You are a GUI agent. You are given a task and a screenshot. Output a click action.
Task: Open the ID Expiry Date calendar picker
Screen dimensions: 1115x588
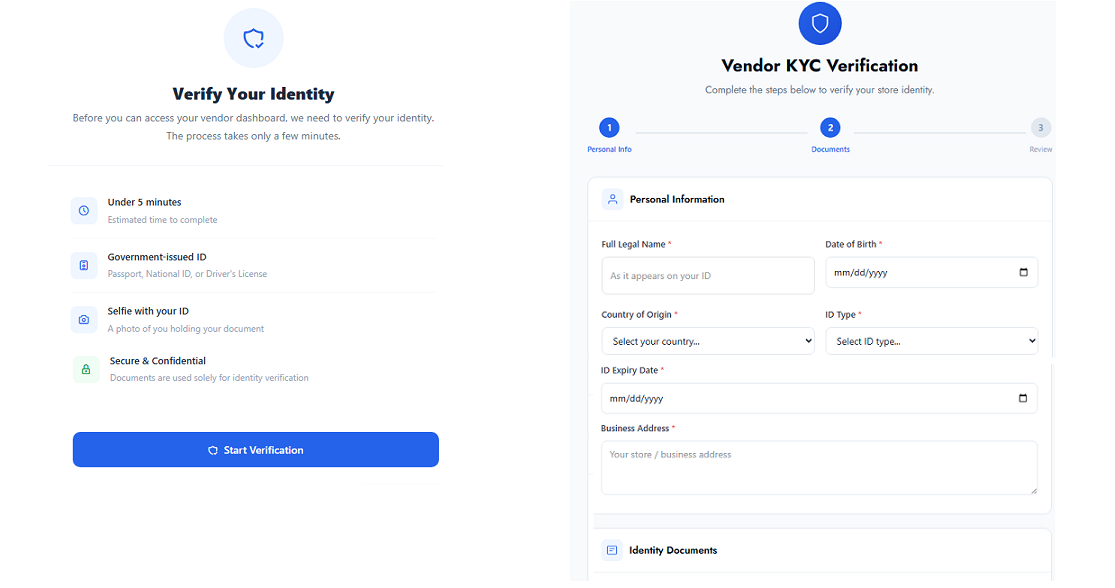(x=1022, y=398)
